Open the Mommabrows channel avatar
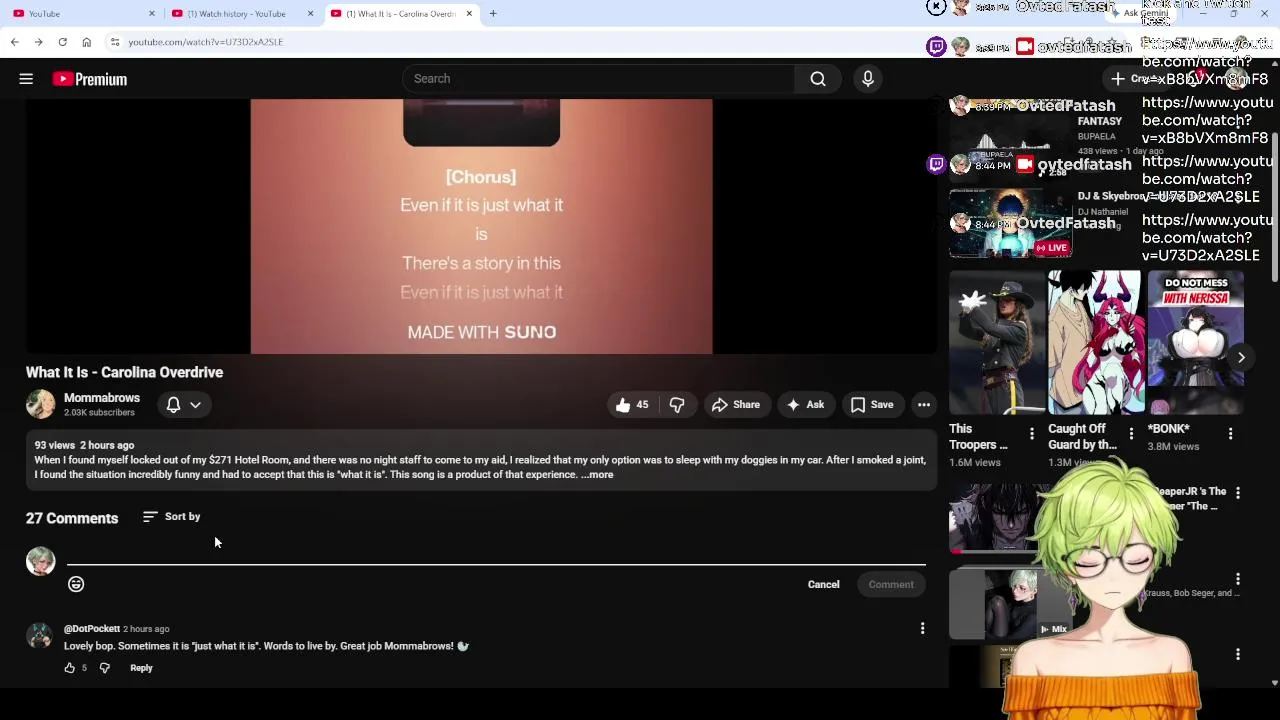The image size is (1280, 720). coord(40,404)
